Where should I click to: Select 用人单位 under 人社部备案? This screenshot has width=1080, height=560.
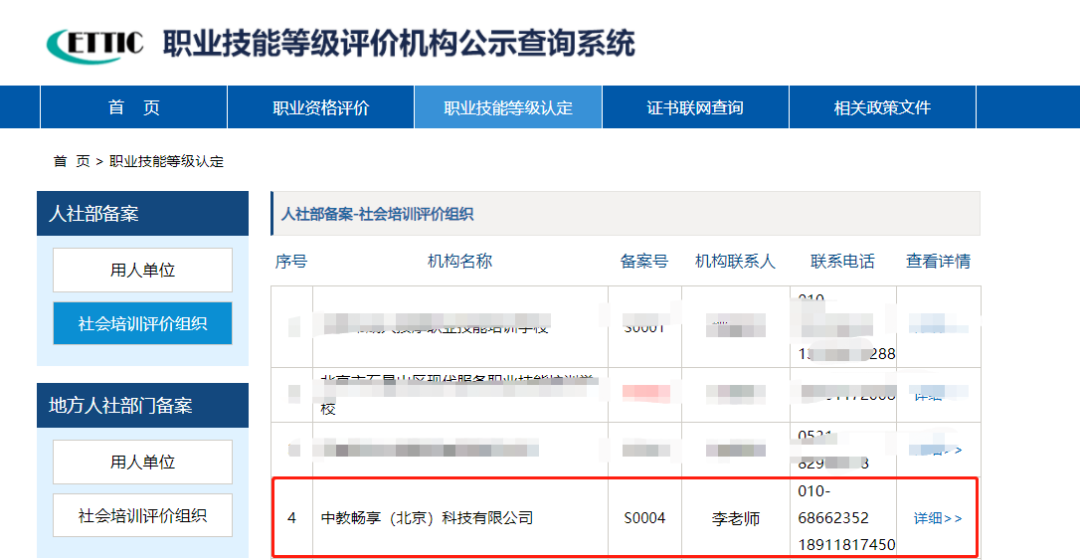coord(142,270)
